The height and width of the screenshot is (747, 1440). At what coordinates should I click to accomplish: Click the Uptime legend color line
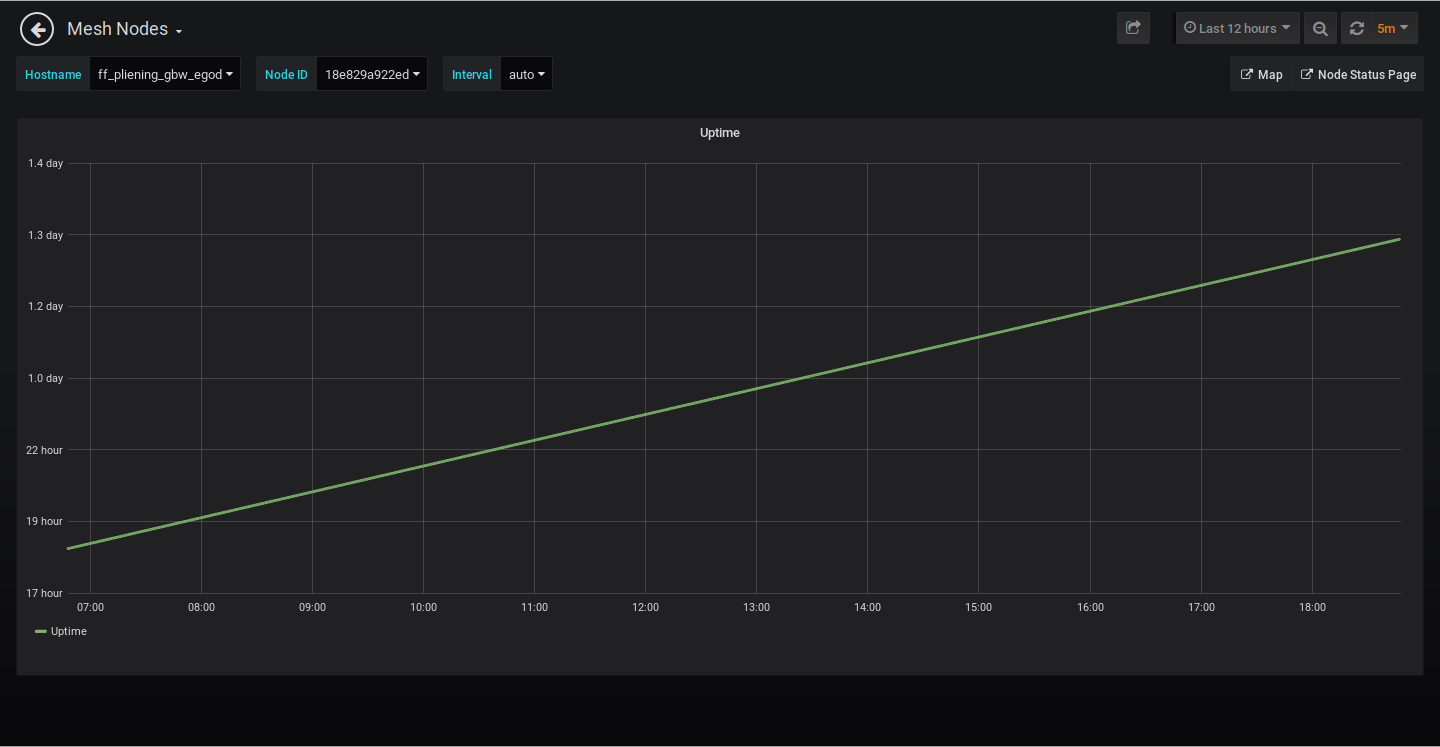tap(41, 631)
